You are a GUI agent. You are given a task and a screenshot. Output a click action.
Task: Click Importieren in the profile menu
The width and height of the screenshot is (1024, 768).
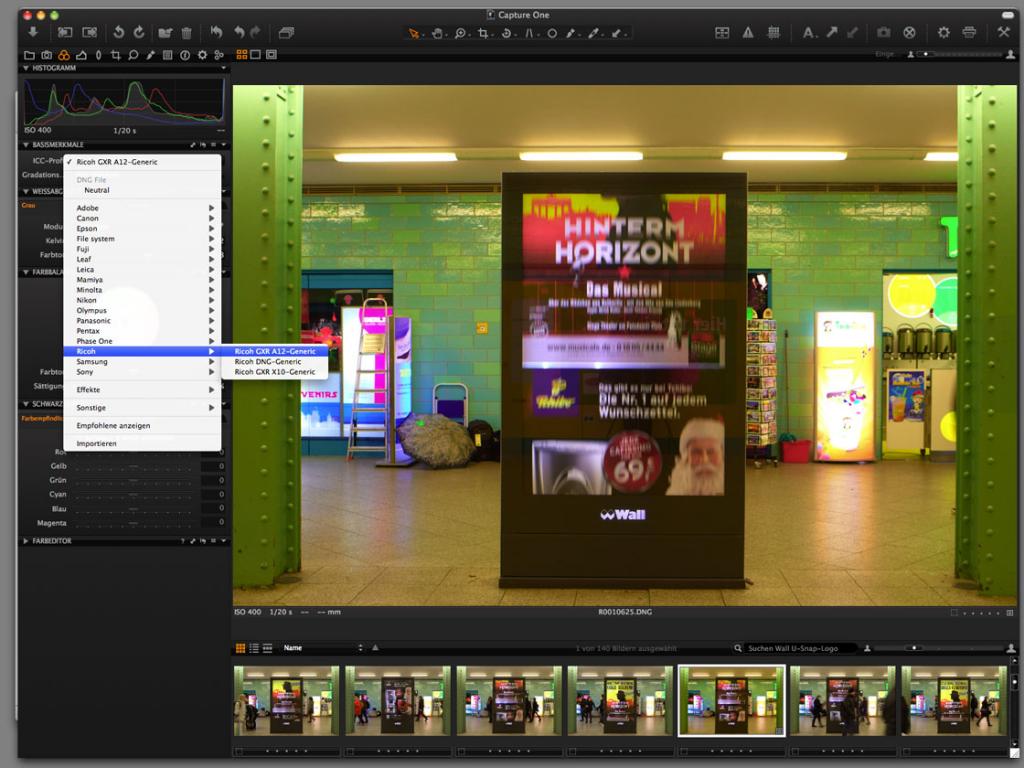97,443
